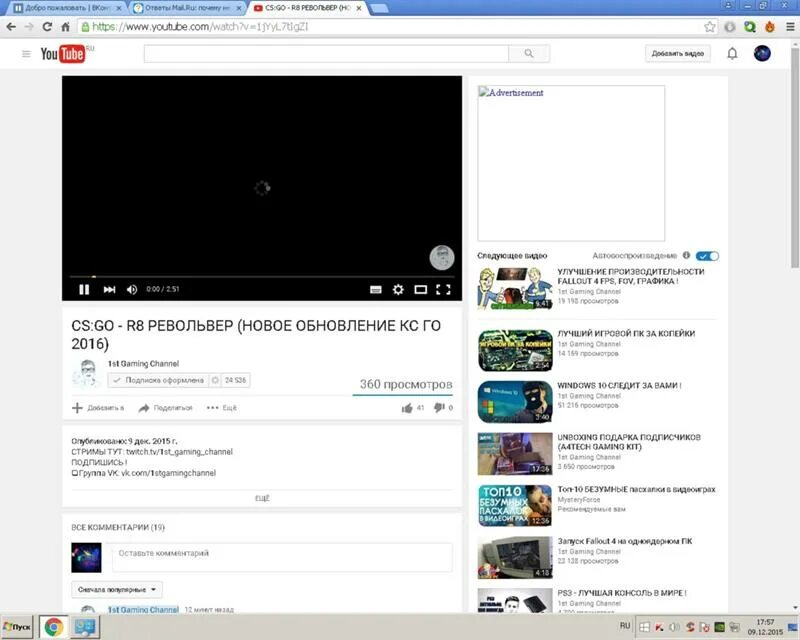Click the address bar URL
The image size is (800, 640).
[x=201, y=27]
